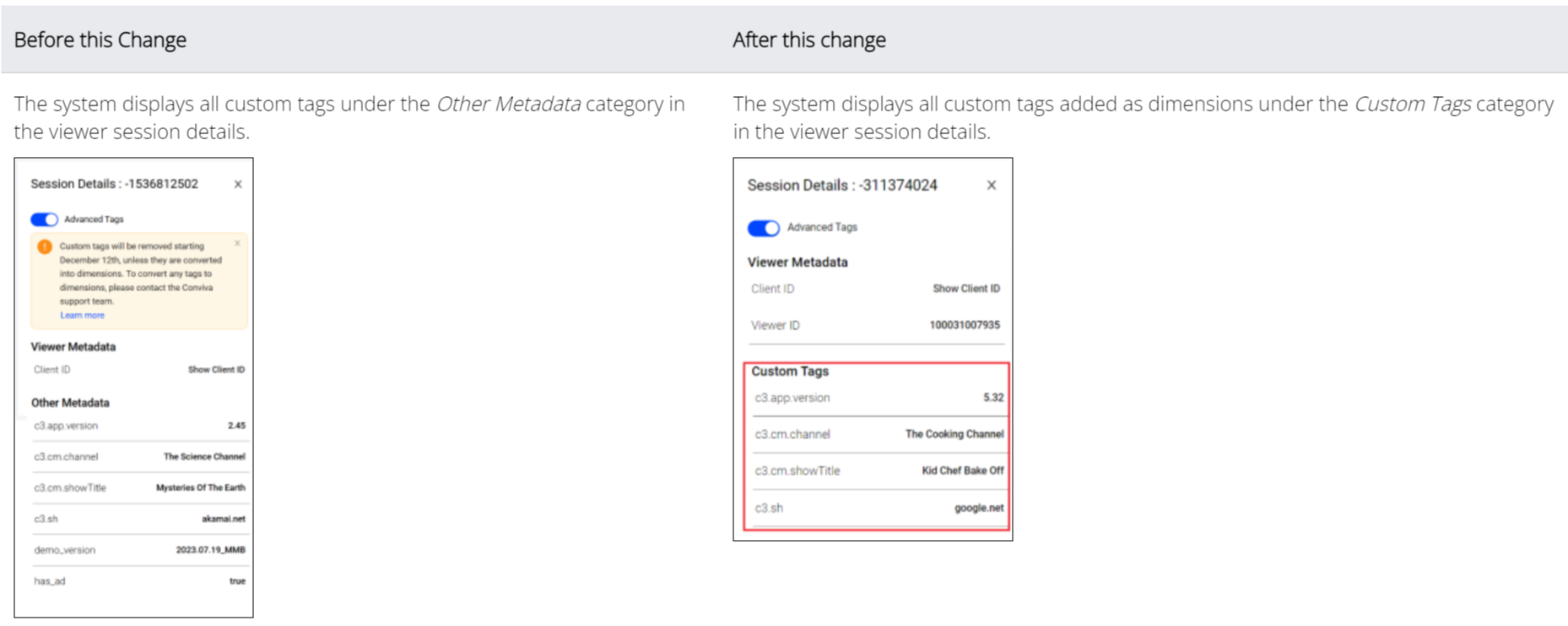Toggle Advanced Tags in session -1536812502
1568x626 pixels.
[x=45, y=219]
